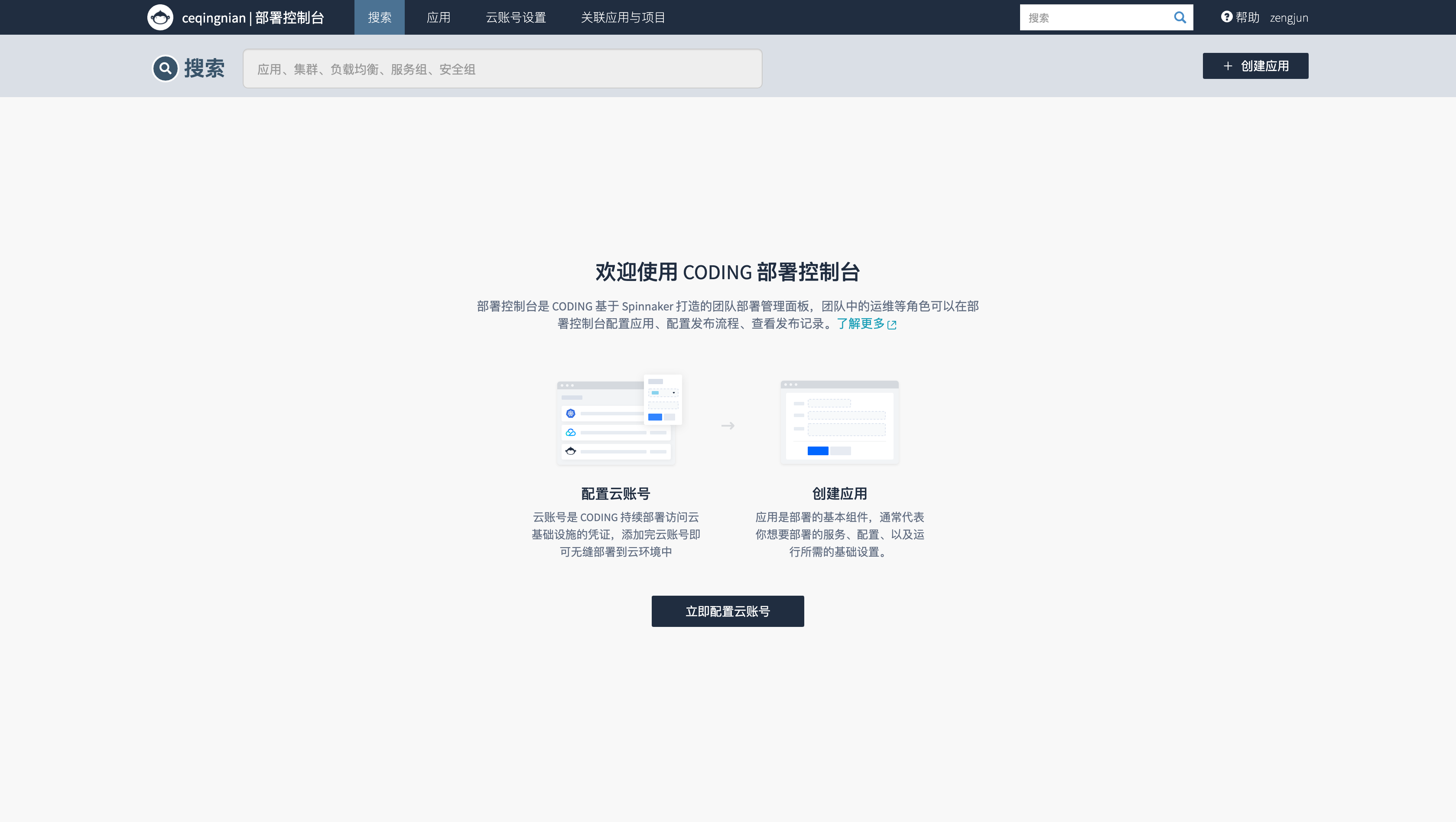
Task: Open the 云账号设置 tab
Action: tap(516, 17)
